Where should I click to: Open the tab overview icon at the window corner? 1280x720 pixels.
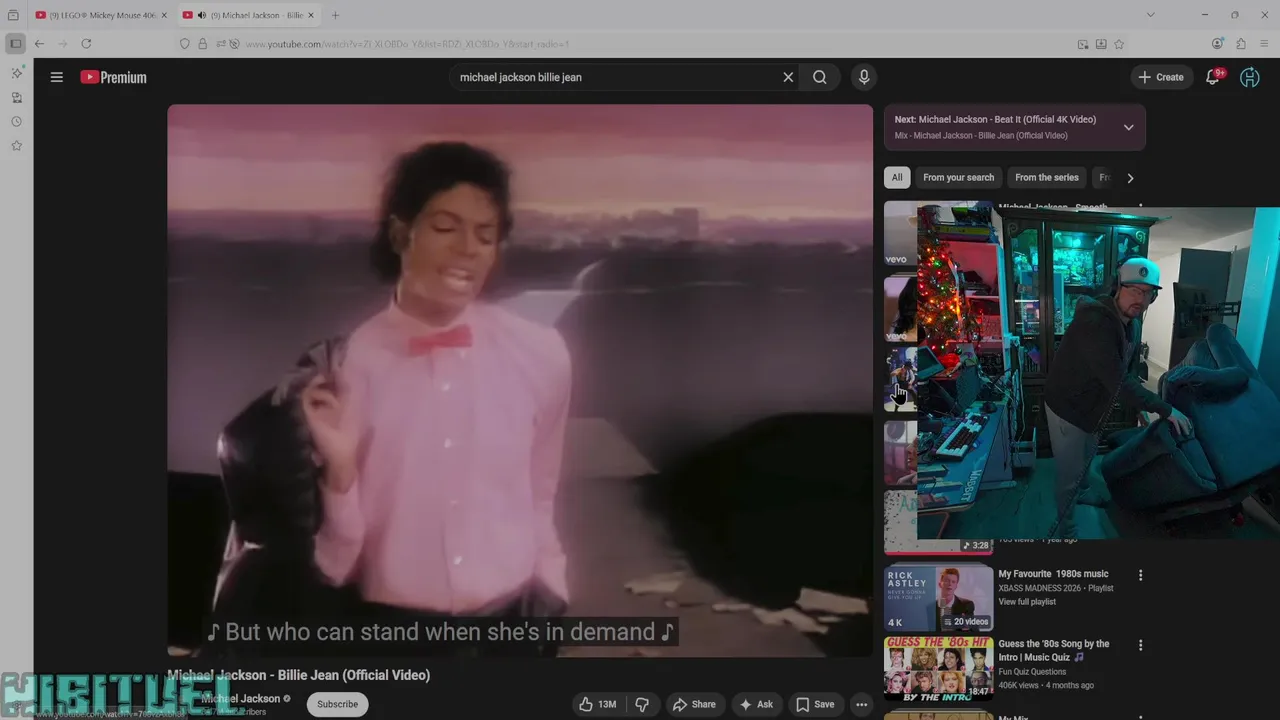[x=13, y=15]
